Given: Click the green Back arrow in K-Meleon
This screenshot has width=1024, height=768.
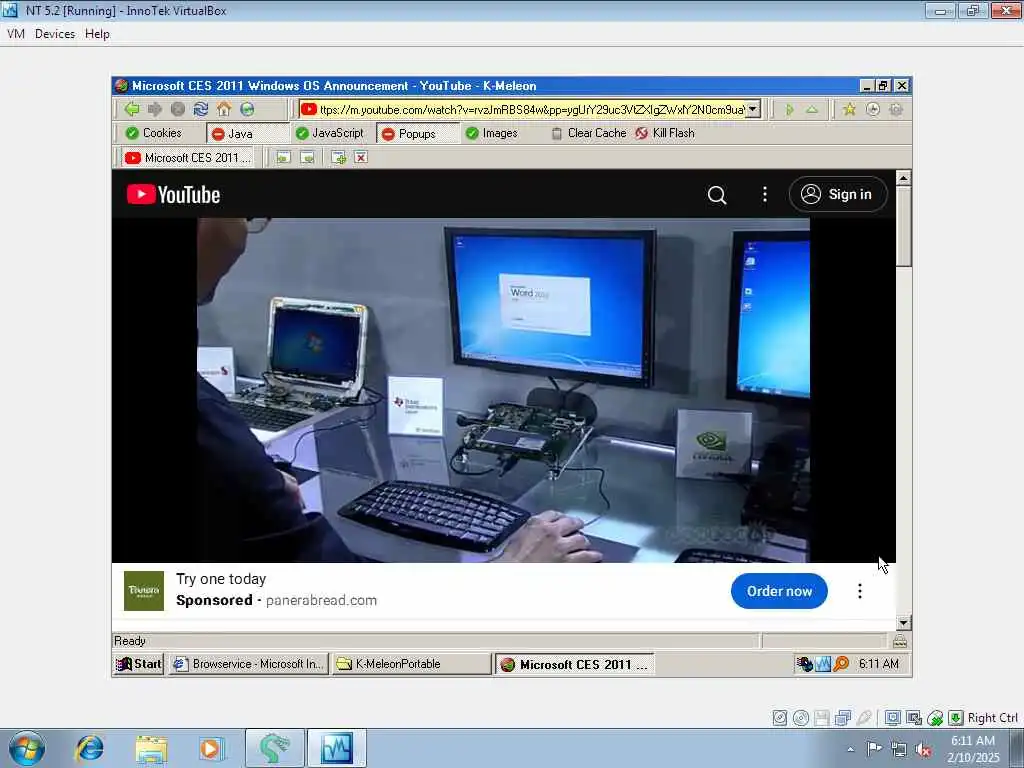Looking at the screenshot, I should pos(132,109).
